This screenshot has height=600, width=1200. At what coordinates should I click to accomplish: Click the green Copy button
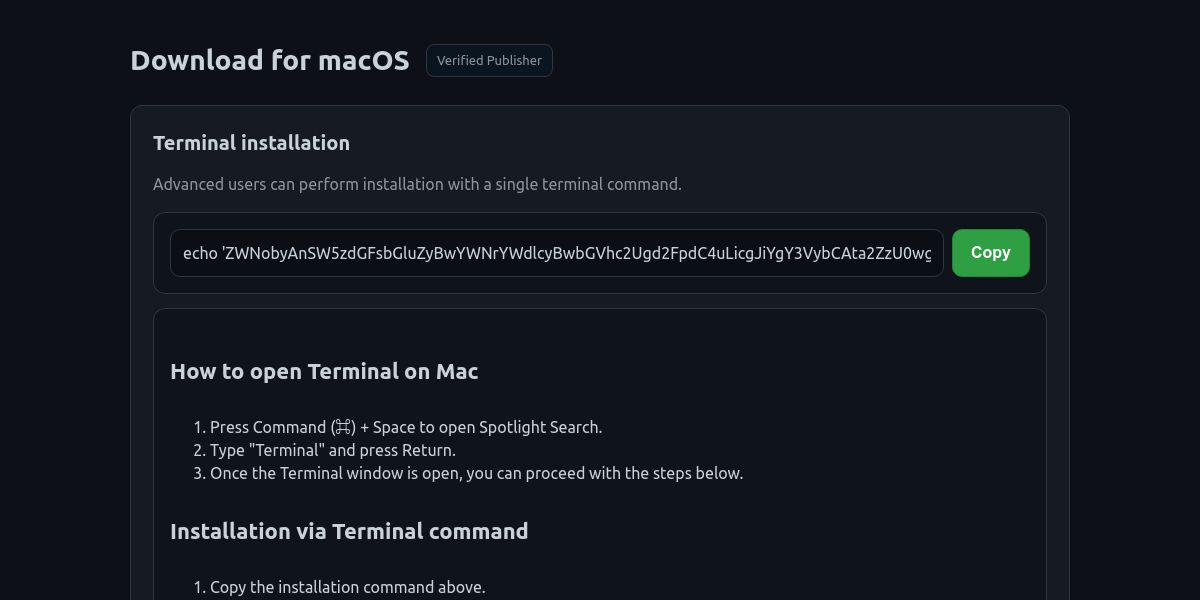[x=990, y=253]
